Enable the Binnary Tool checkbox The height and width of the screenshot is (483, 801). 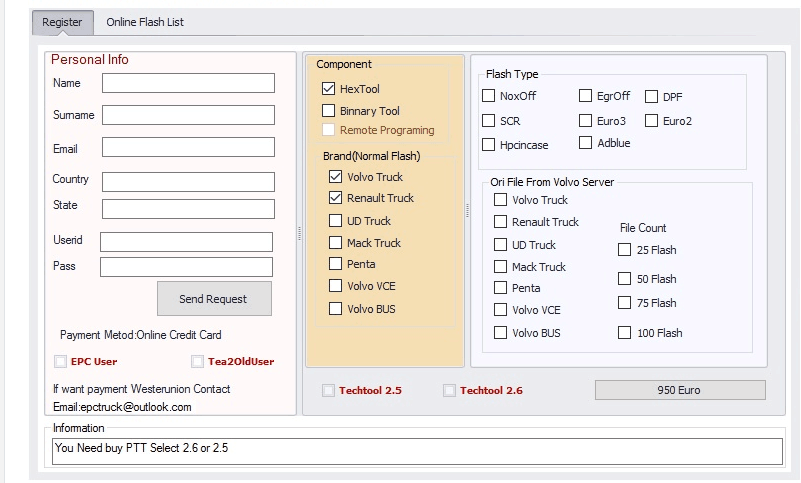(x=329, y=111)
